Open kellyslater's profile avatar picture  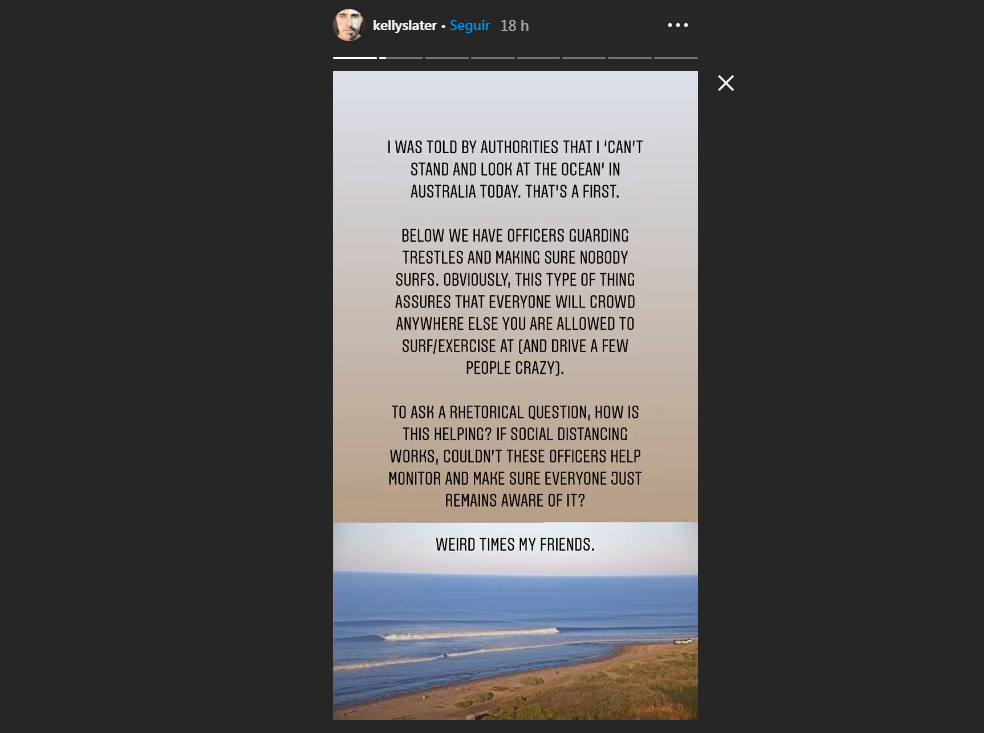(348, 25)
